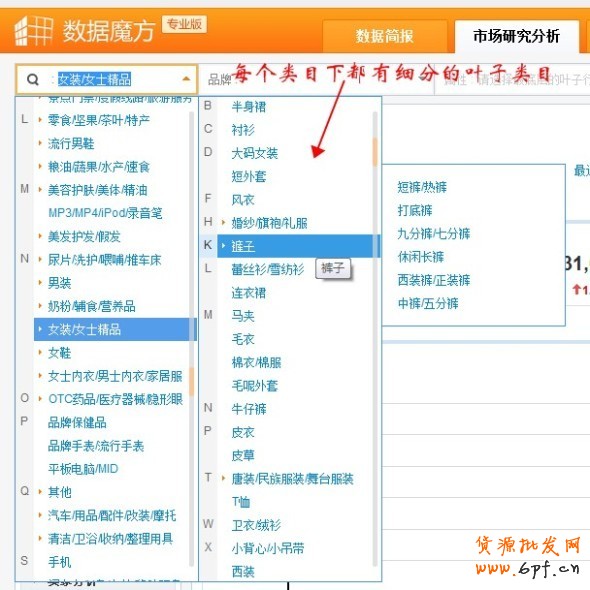Switch to the 数据简报 tab
Screen dimensions: 590x590
[385, 36]
